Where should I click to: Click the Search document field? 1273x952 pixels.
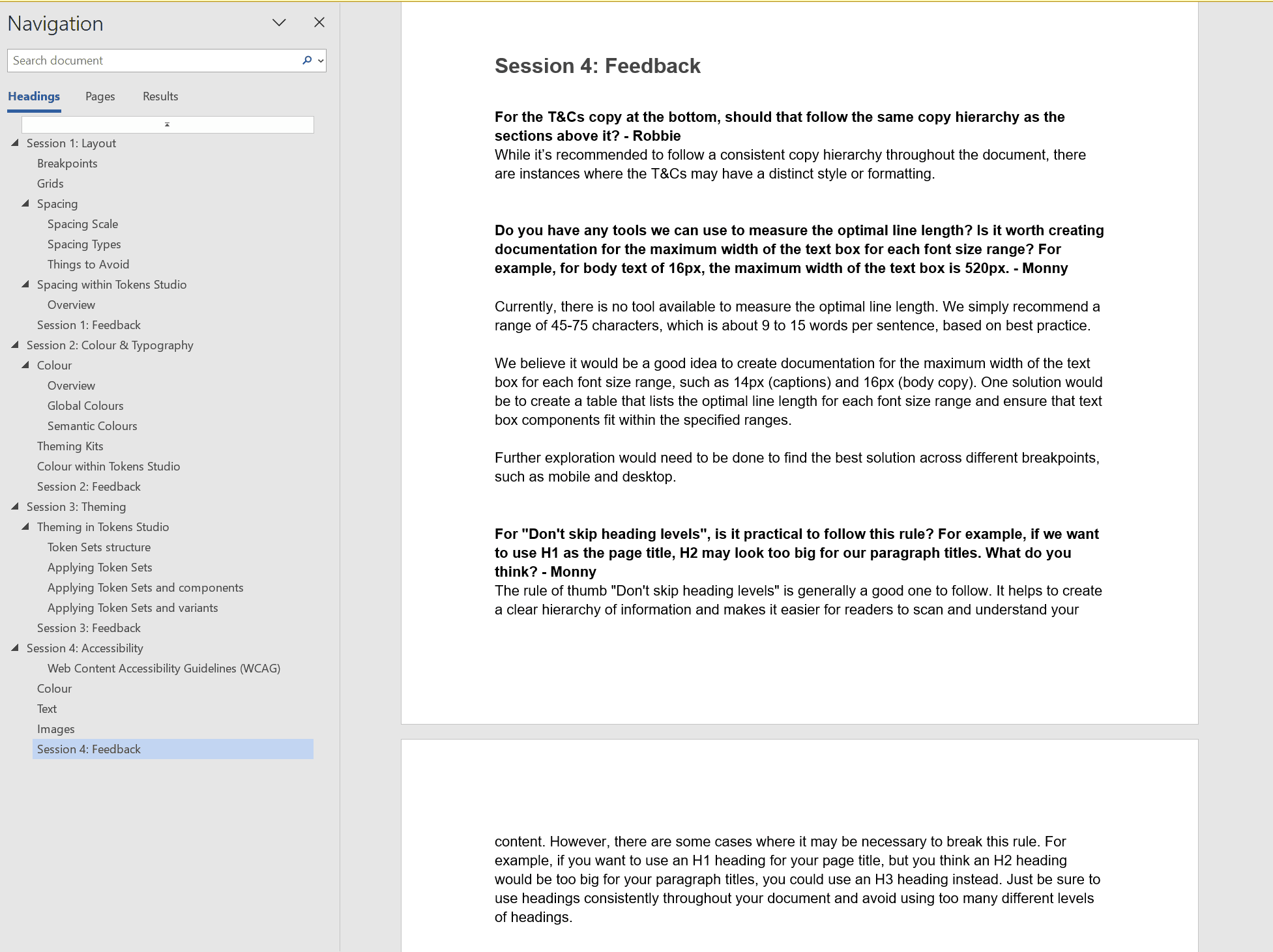coord(153,61)
